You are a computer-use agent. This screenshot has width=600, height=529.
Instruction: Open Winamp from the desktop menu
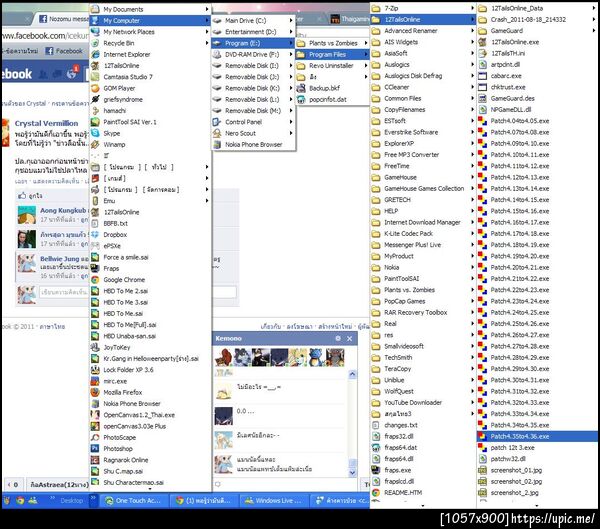pos(114,145)
